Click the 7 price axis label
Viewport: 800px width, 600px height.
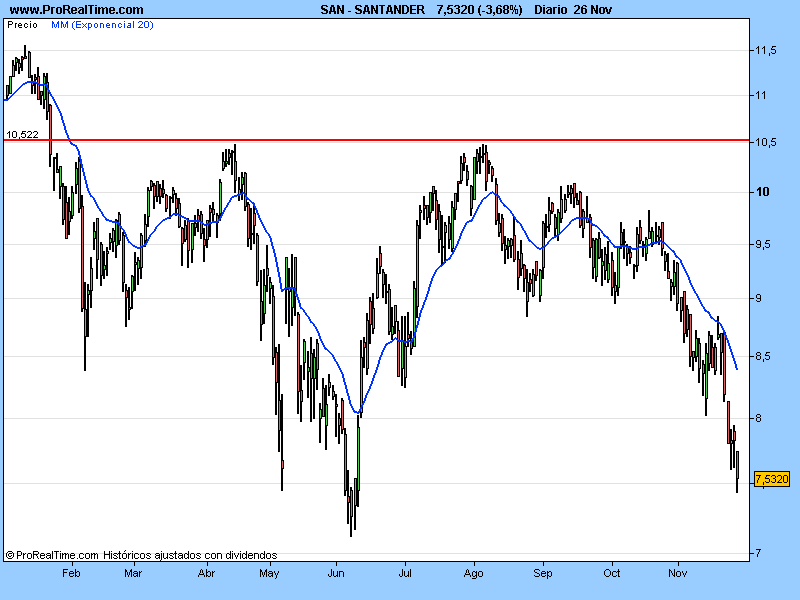tap(758, 553)
